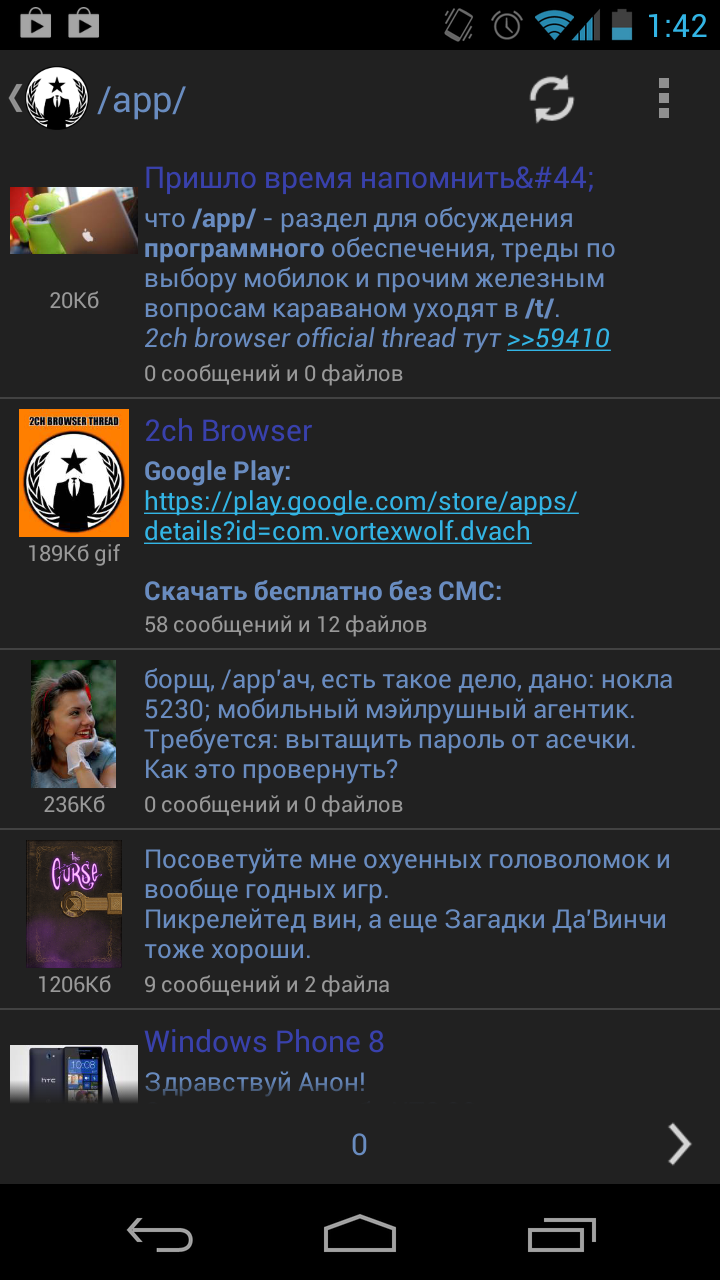View the woman with red headband thumbnail
This screenshot has height=1280, width=720.
click(x=73, y=724)
